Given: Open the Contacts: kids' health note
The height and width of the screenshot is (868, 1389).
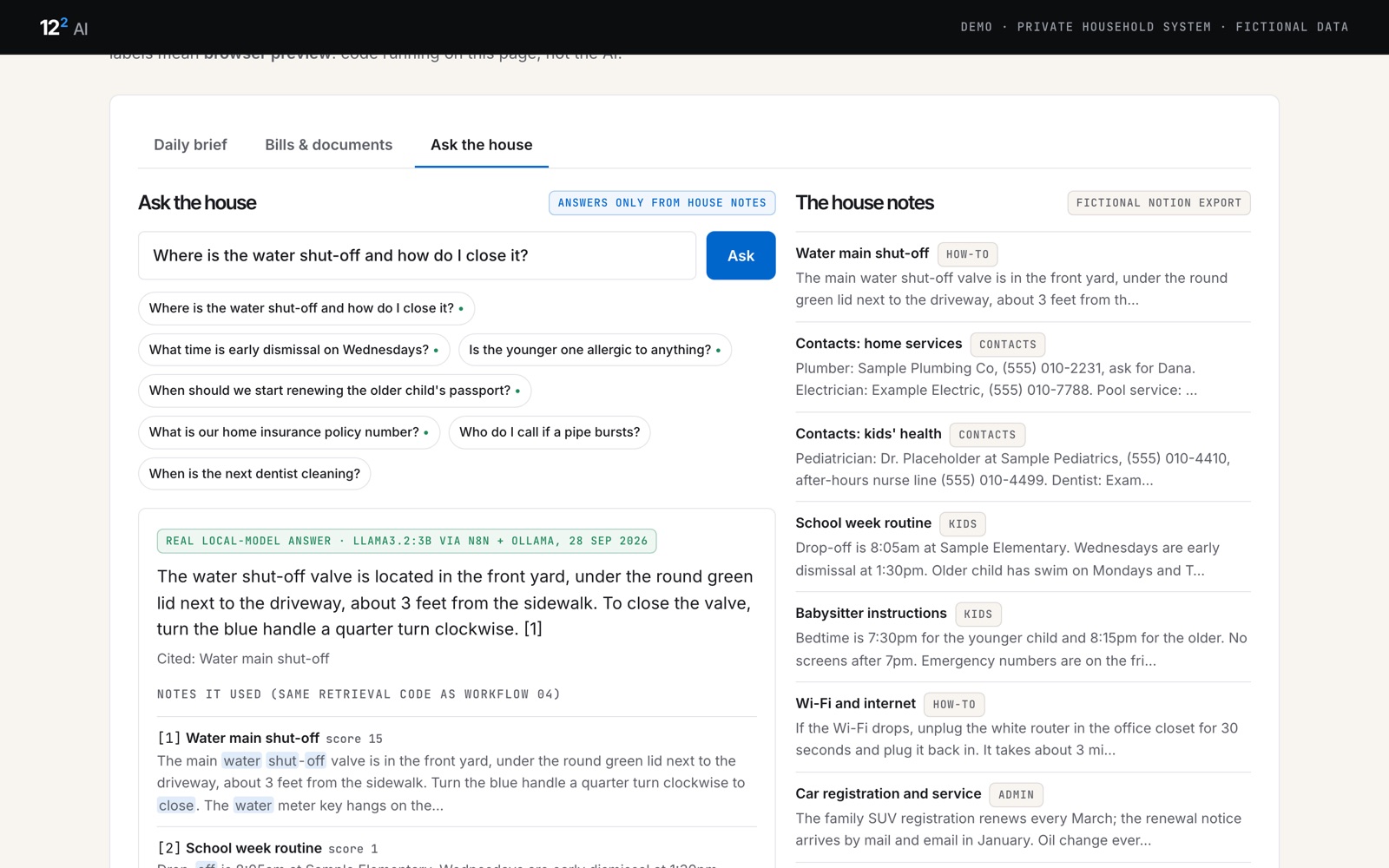Looking at the screenshot, I should point(868,434).
